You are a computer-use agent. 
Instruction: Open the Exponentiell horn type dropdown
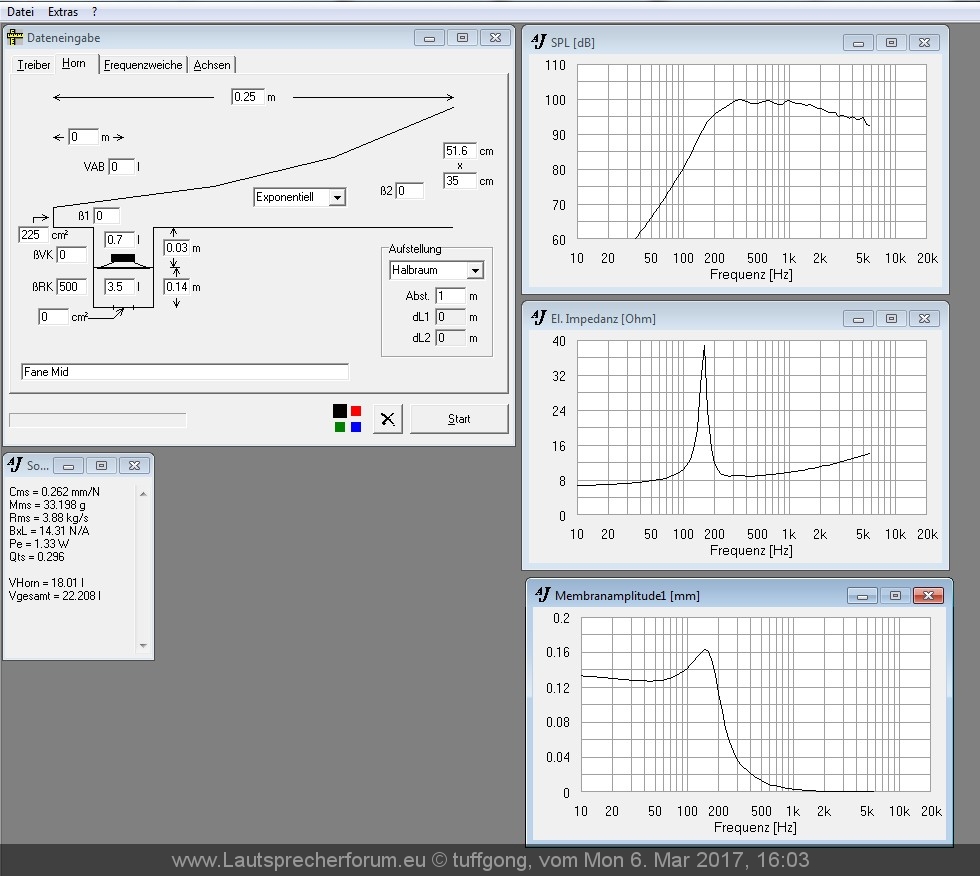click(337, 198)
